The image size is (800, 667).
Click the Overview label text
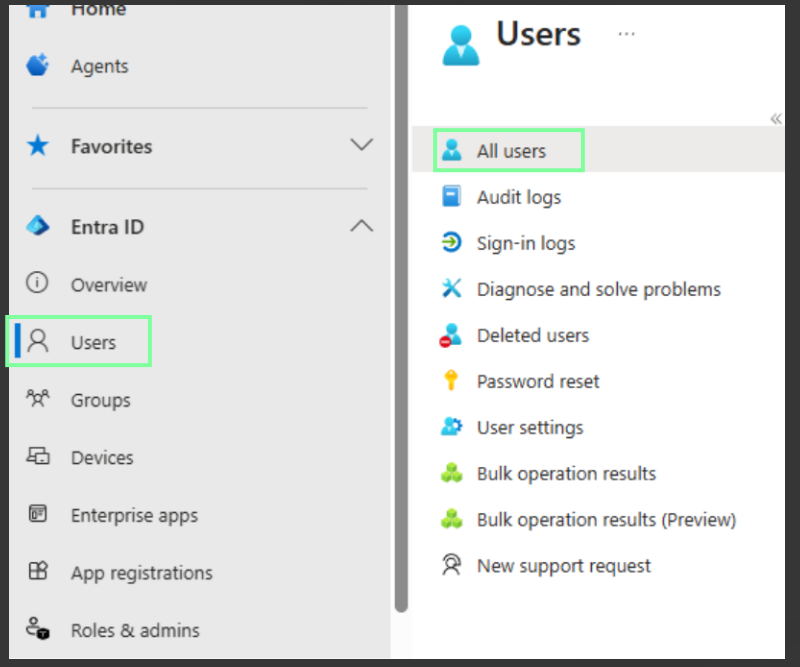point(109,285)
